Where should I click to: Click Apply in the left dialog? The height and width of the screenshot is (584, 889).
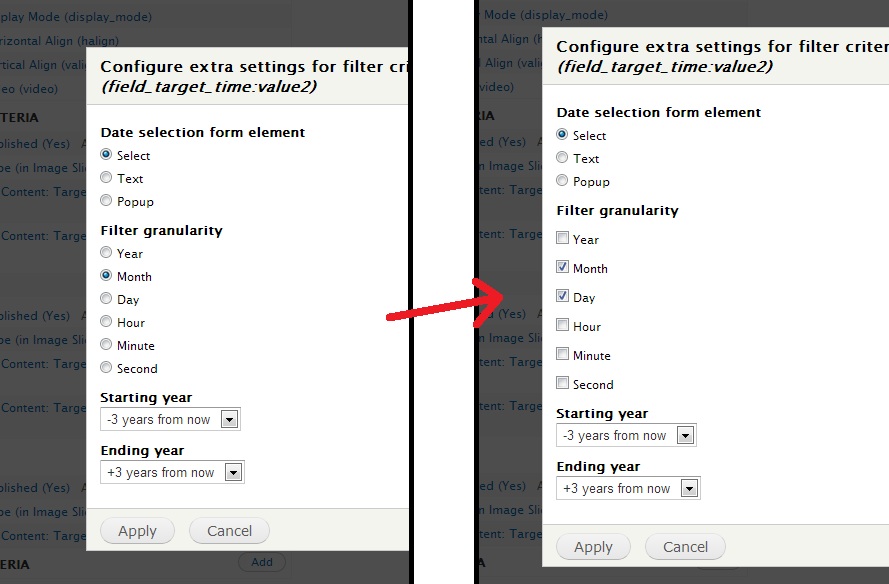pos(137,531)
